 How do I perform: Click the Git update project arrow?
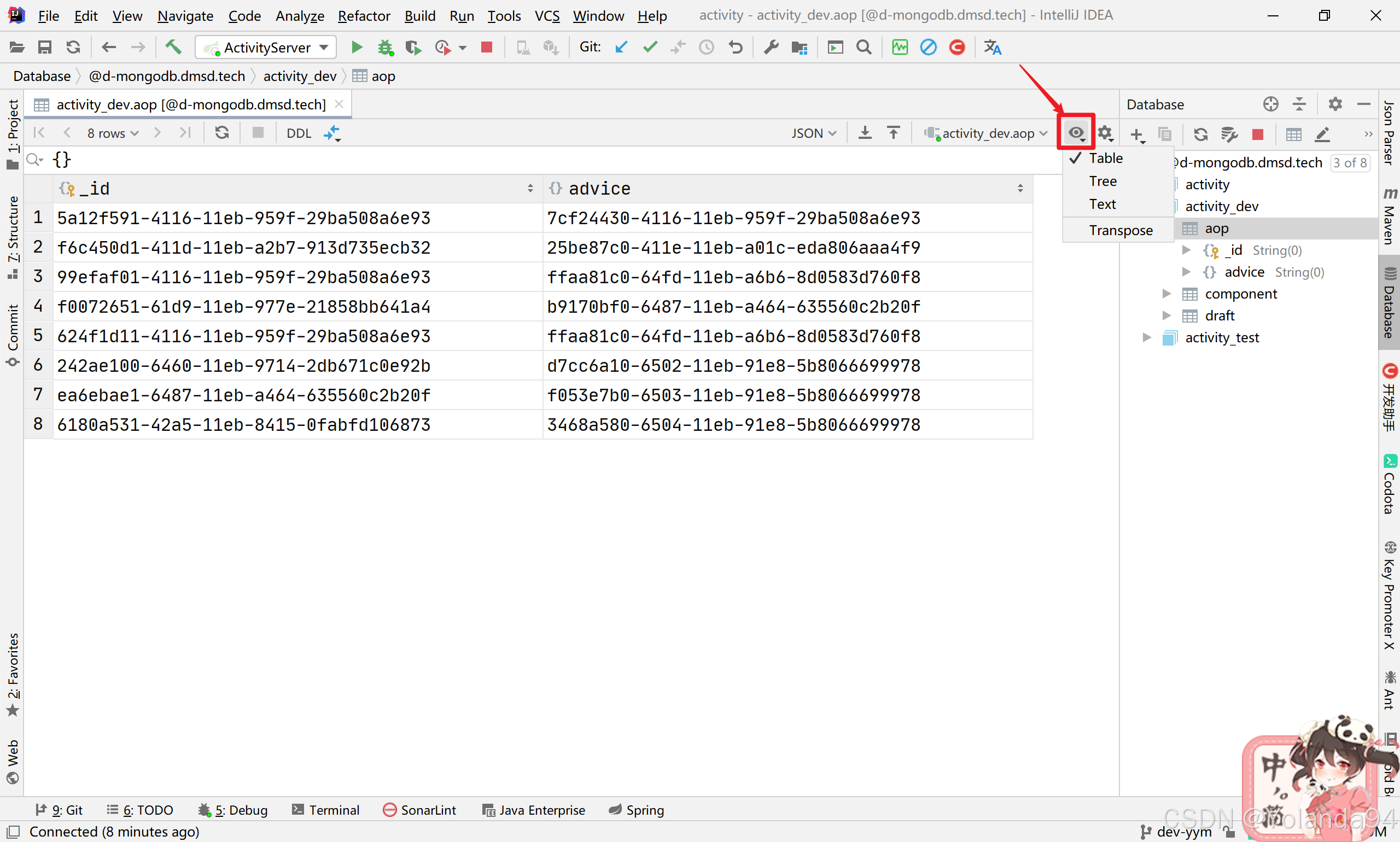tap(621, 47)
